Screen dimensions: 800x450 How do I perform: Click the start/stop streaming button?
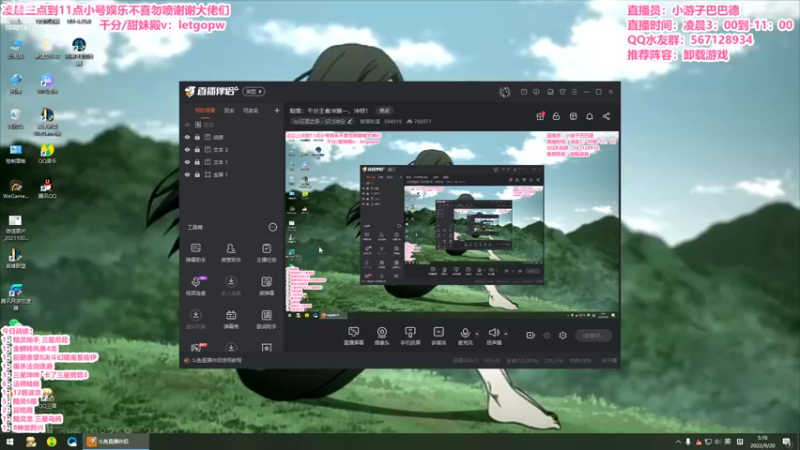[593, 335]
